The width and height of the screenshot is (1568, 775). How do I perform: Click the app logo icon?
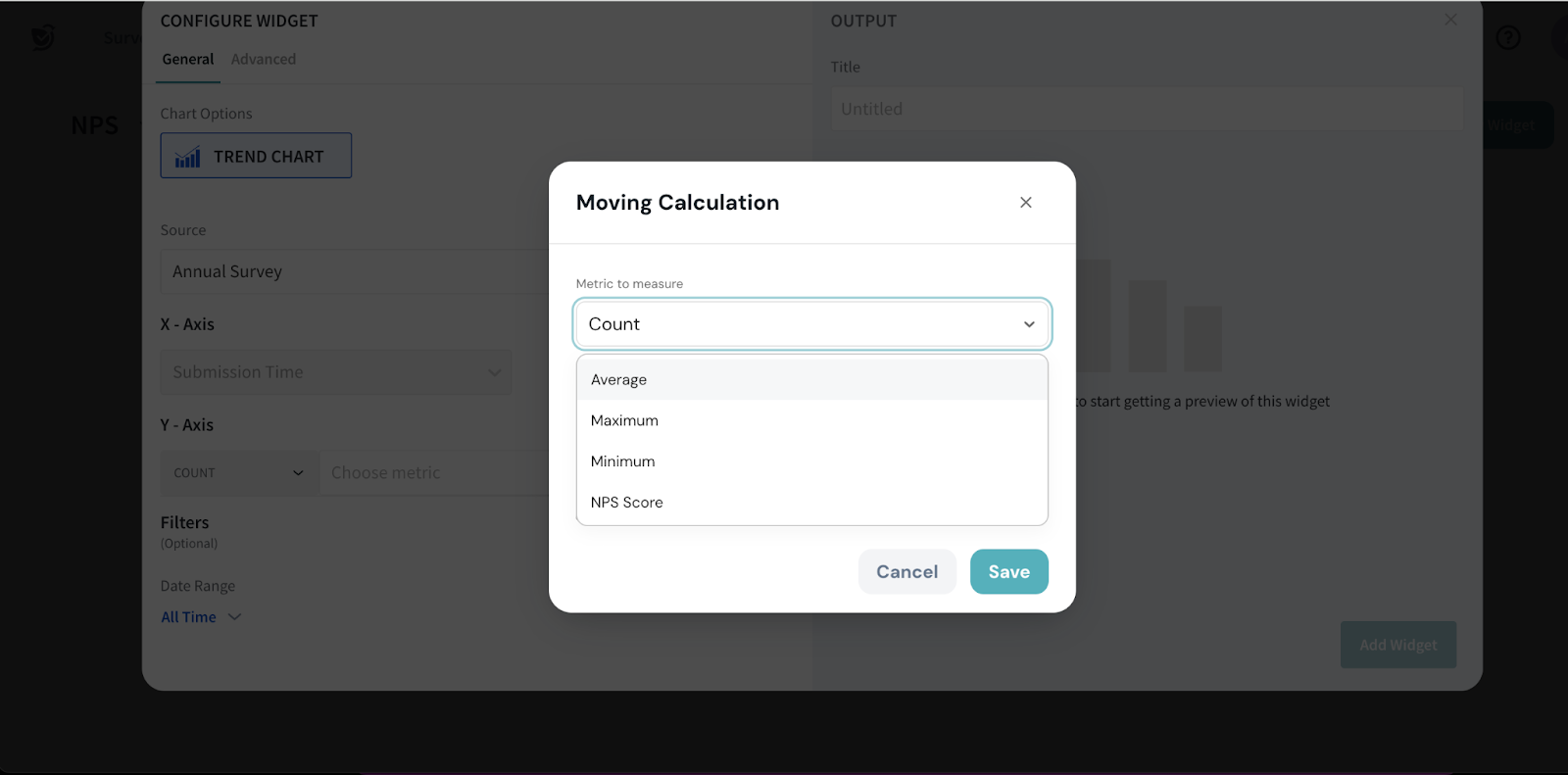pyautogui.click(x=42, y=38)
